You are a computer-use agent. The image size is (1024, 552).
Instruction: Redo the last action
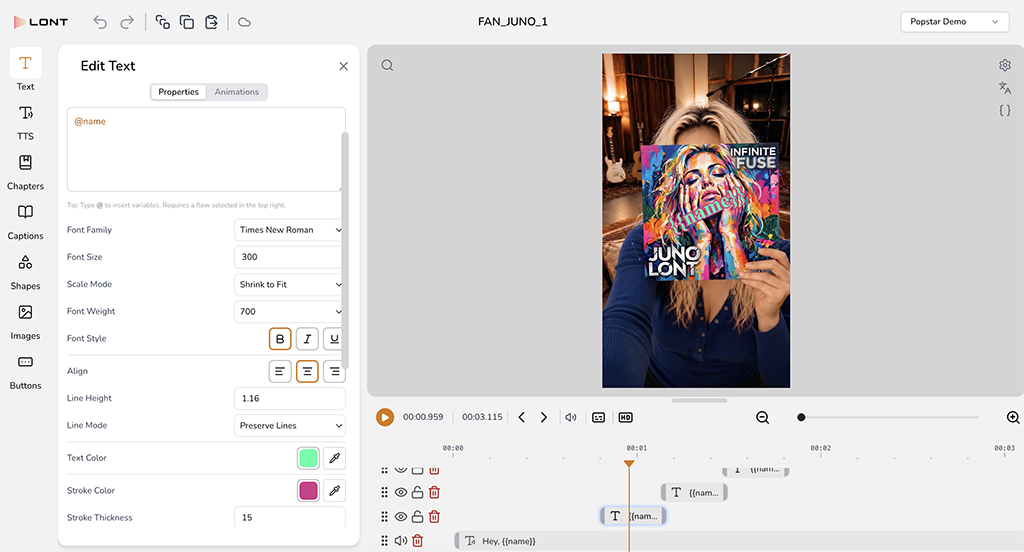tap(127, 22)
